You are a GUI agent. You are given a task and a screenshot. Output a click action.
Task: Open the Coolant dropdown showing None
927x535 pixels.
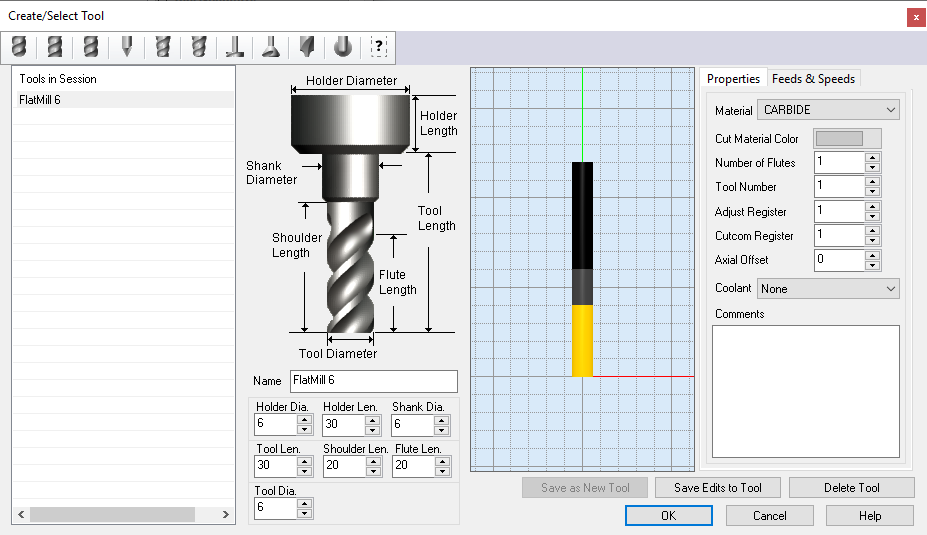[828, 288]
